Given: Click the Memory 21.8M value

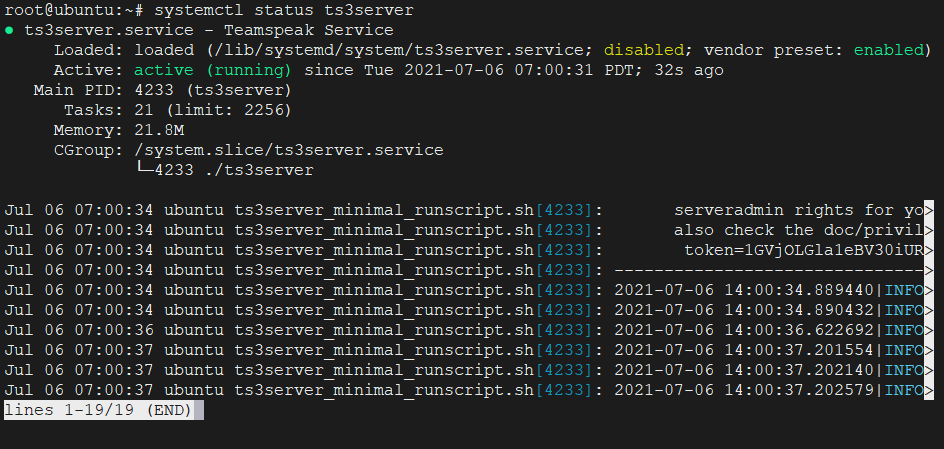Looking at the screenshot, I should (159, 130).
